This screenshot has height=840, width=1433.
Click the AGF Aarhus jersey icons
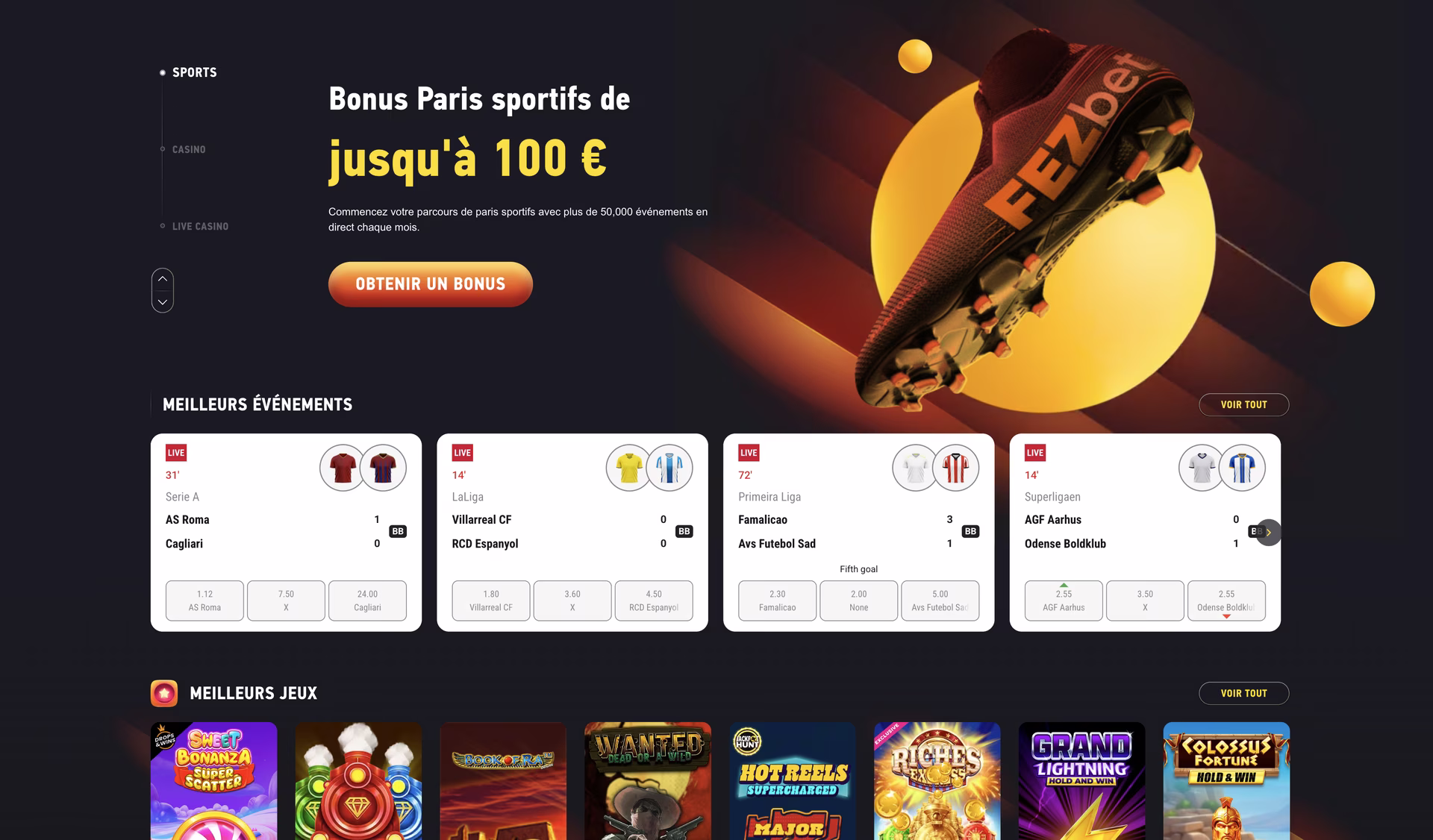[x=1222, y=468]
